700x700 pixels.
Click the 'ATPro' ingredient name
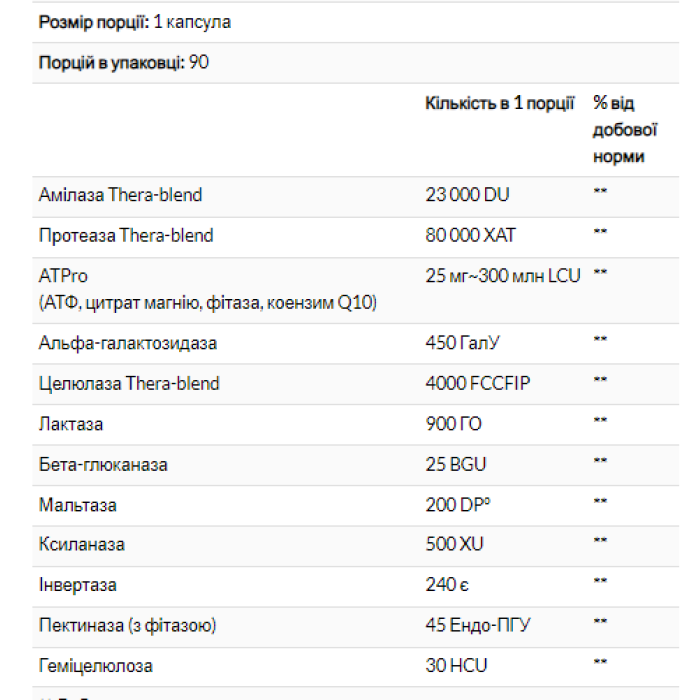point(60,275)
